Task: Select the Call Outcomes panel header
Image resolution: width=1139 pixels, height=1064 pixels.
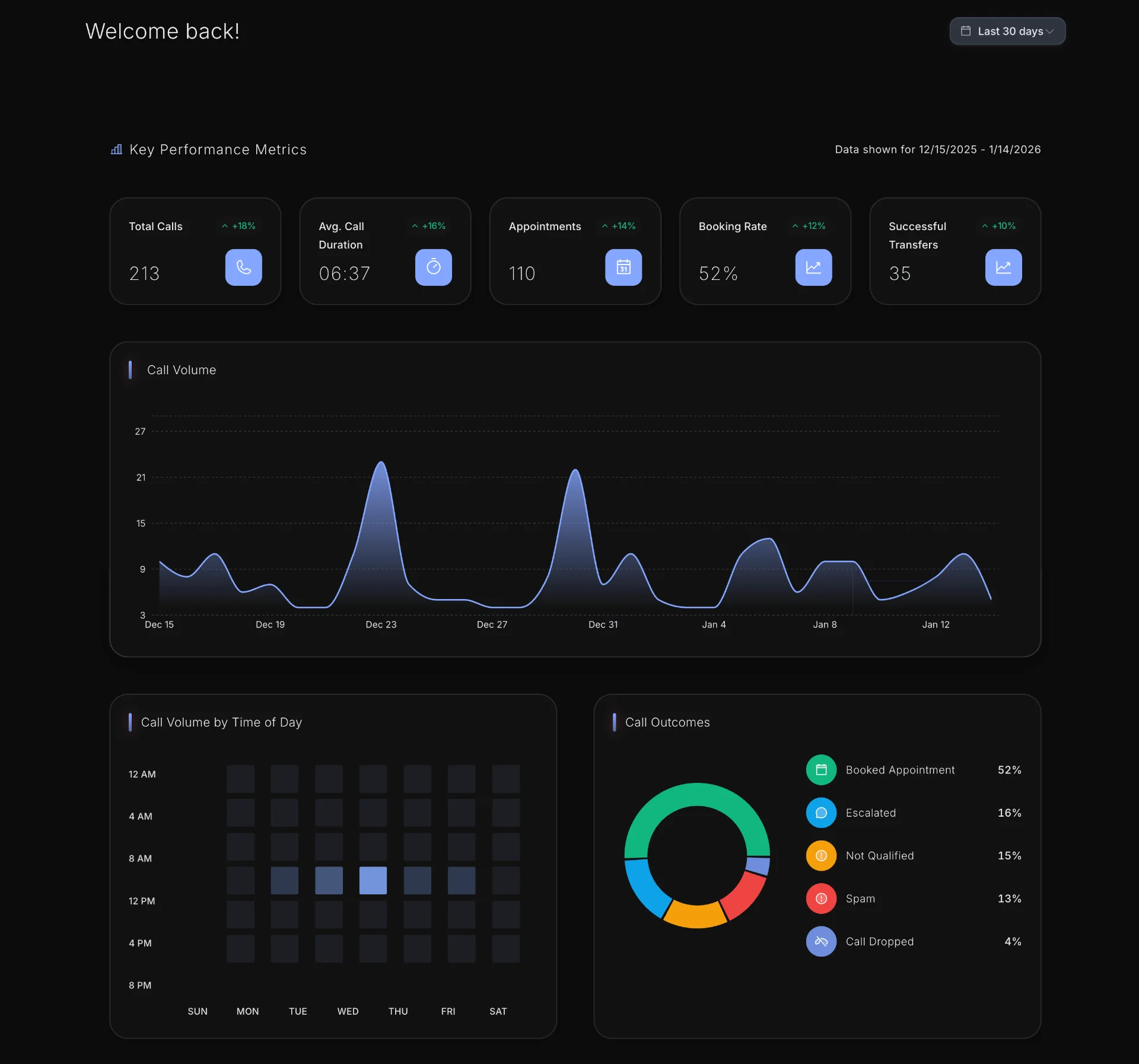Action: 667,722
